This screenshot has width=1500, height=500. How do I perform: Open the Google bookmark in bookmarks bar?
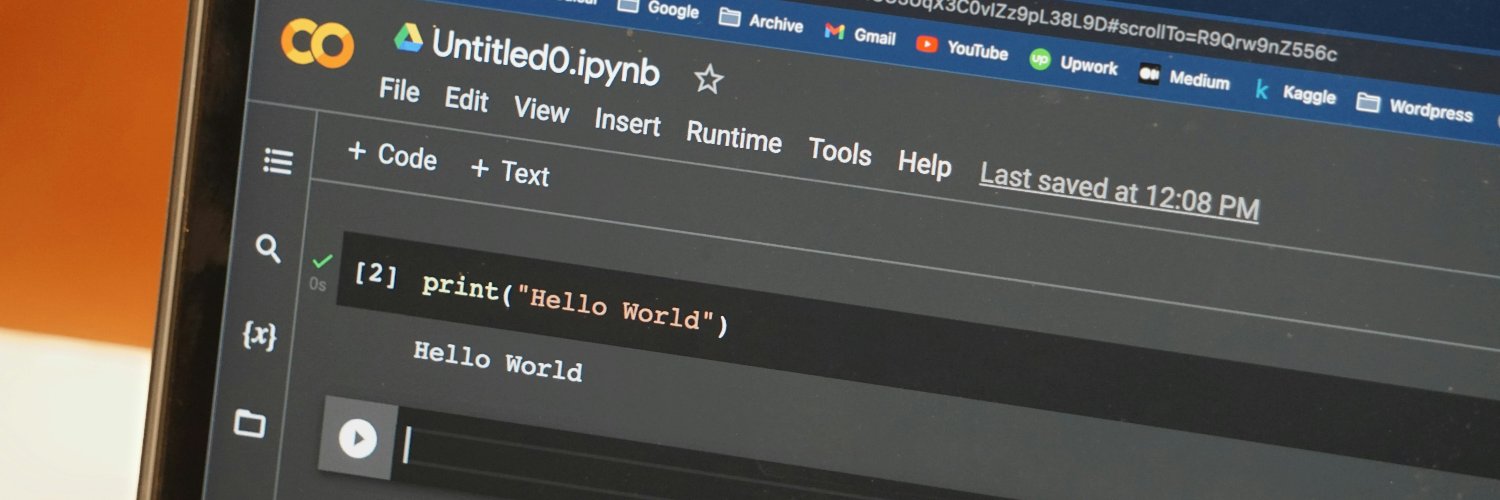[x=659, y=10]
